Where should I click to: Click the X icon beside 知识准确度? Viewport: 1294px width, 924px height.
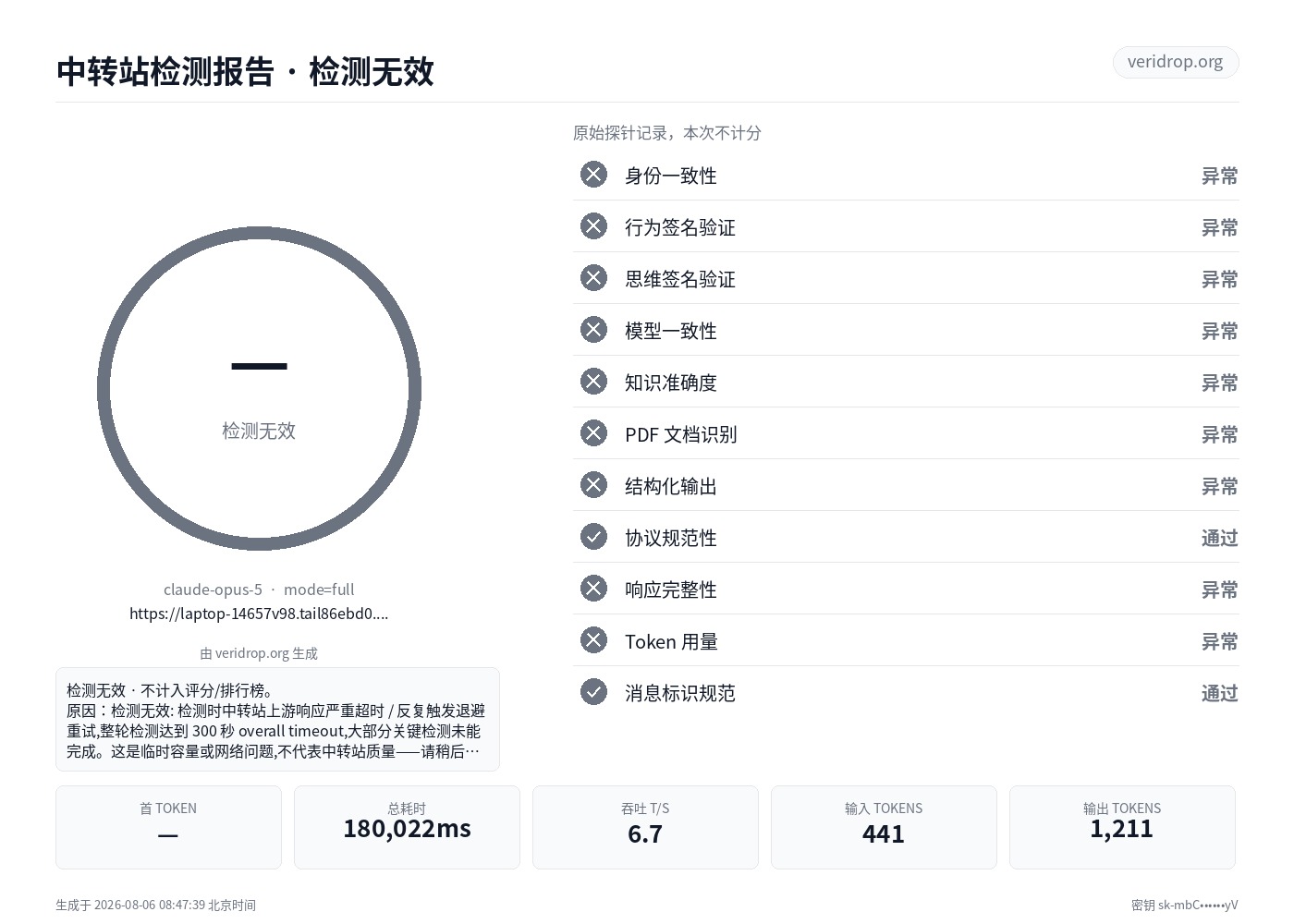pyautogui.click(x=593, y=382)
